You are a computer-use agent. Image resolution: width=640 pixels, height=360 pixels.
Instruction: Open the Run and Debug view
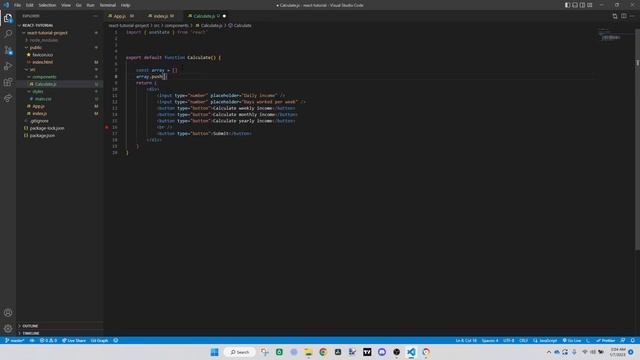tap(8, 66)
